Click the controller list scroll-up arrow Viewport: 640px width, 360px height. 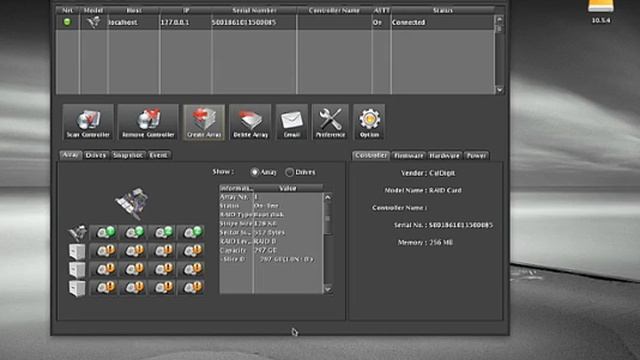(500, 19)
